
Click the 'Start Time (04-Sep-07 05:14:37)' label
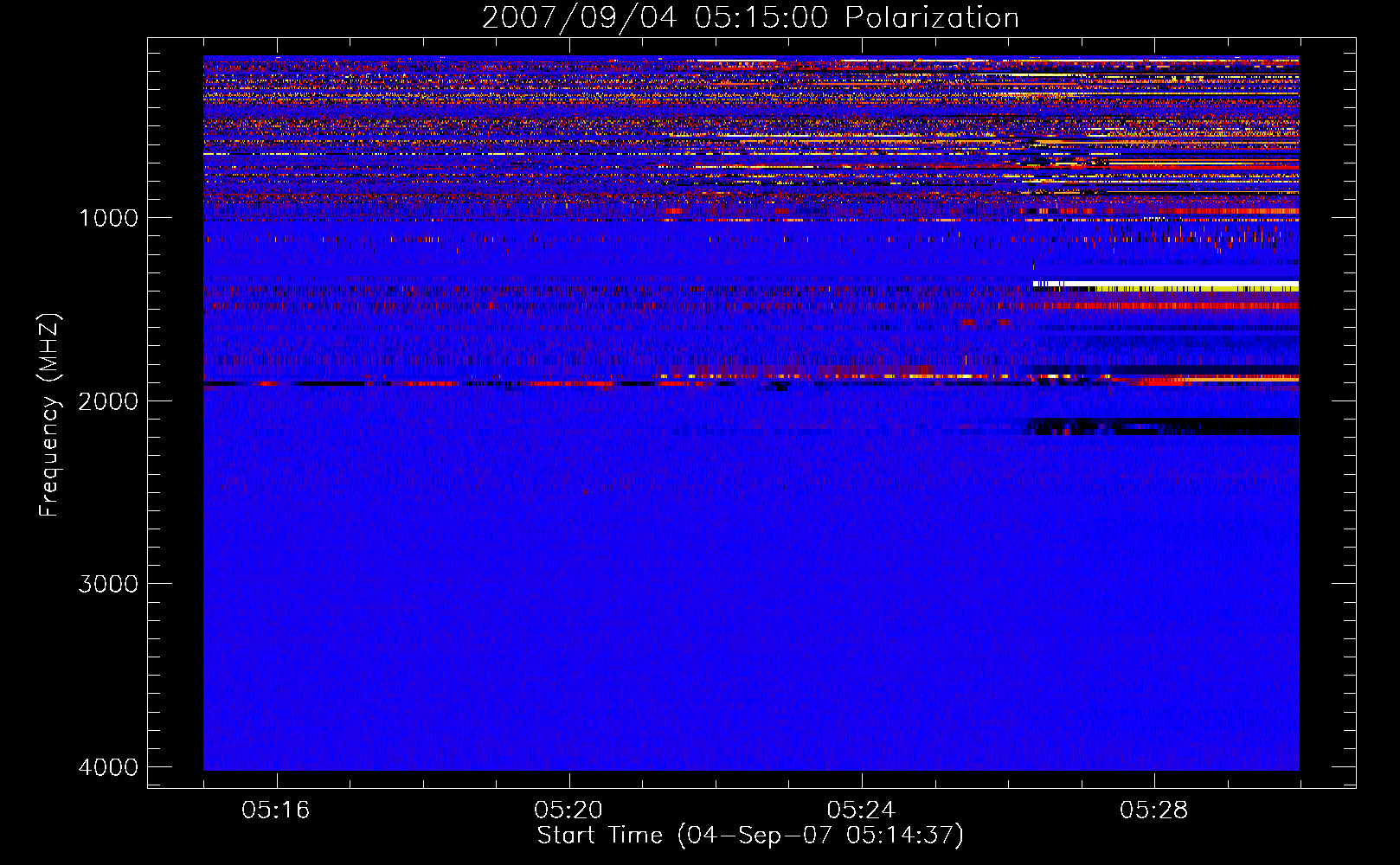(750, 836)
